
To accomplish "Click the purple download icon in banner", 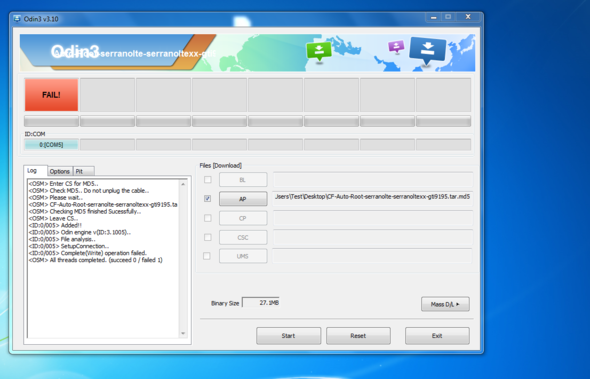I will [396, 47].
